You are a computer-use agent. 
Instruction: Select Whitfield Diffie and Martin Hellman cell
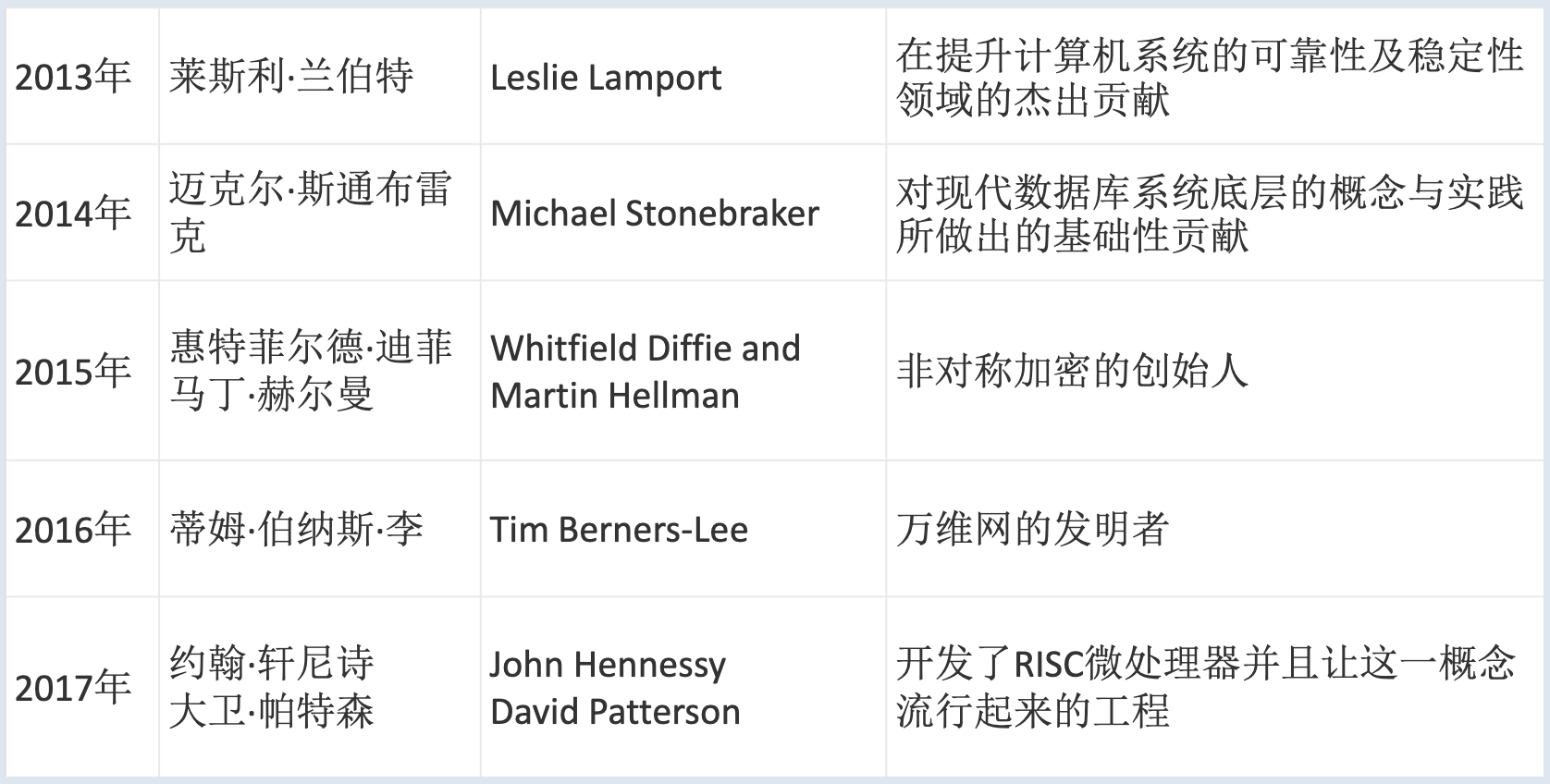(683, 371)
